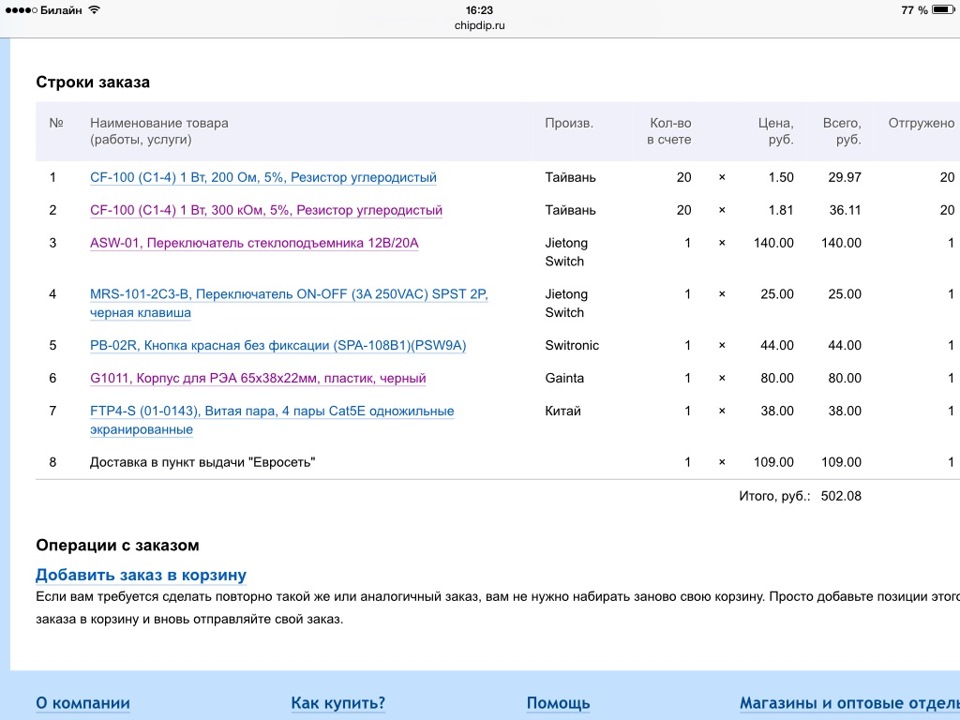The height and width of the screenshot is (720, 960).
Task: Click the Gainta manufacturer cell
Action: (564, 378)
